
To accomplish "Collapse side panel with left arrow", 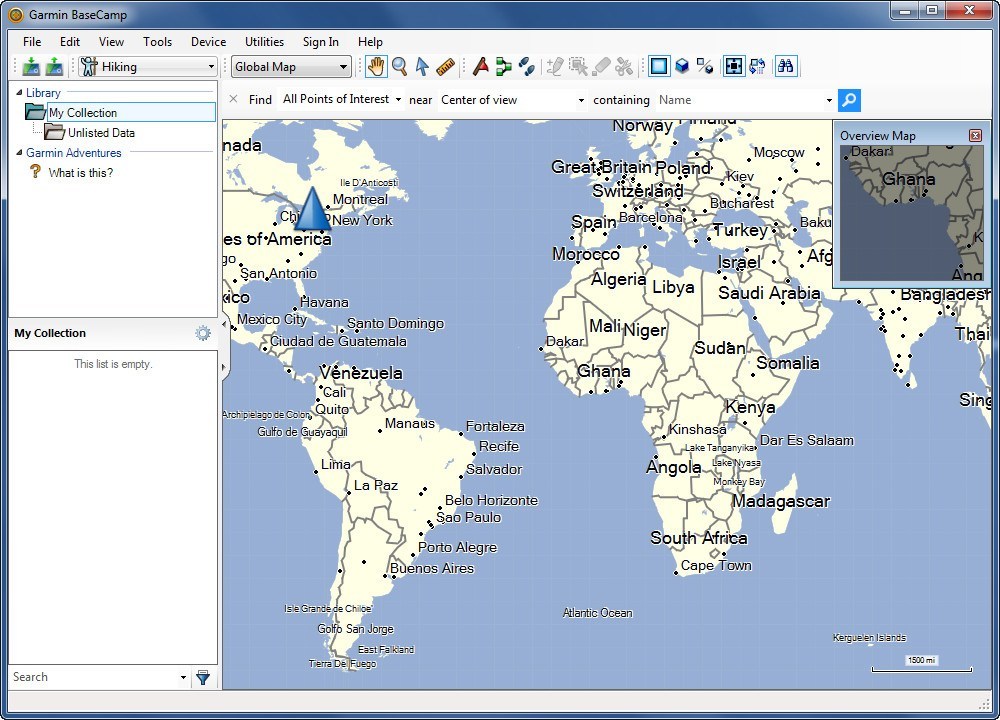I will pos(224,324).
